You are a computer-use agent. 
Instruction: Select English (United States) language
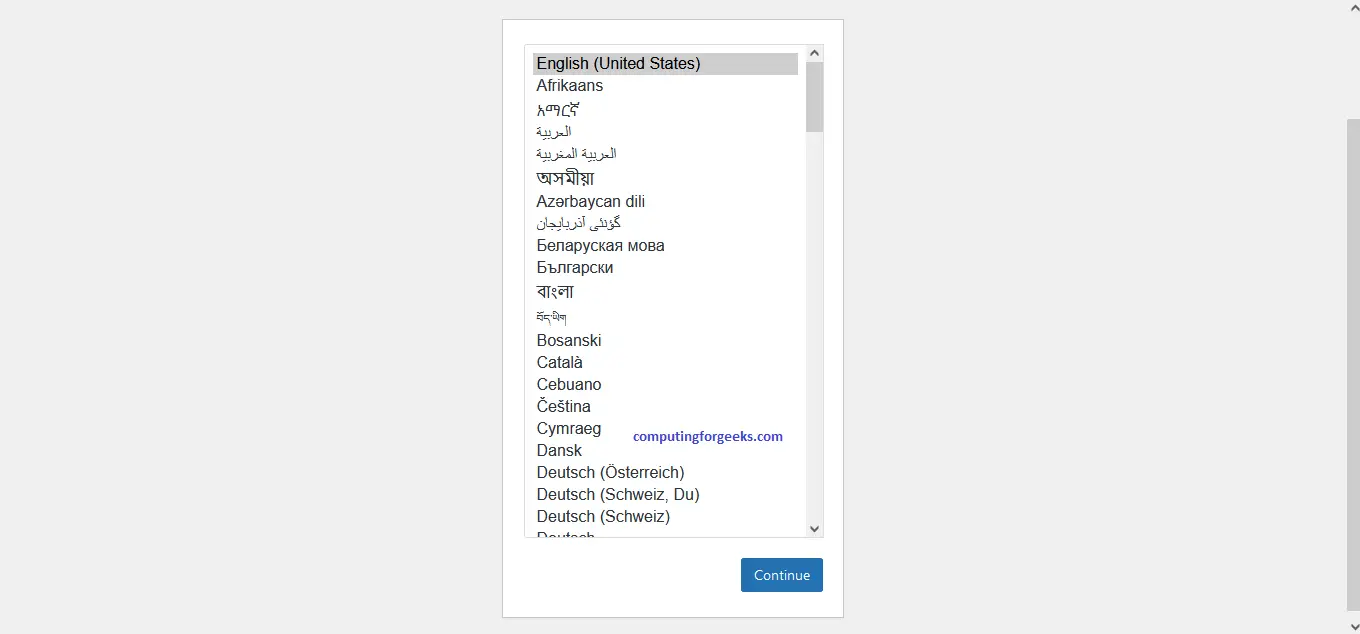click(618, 64)
